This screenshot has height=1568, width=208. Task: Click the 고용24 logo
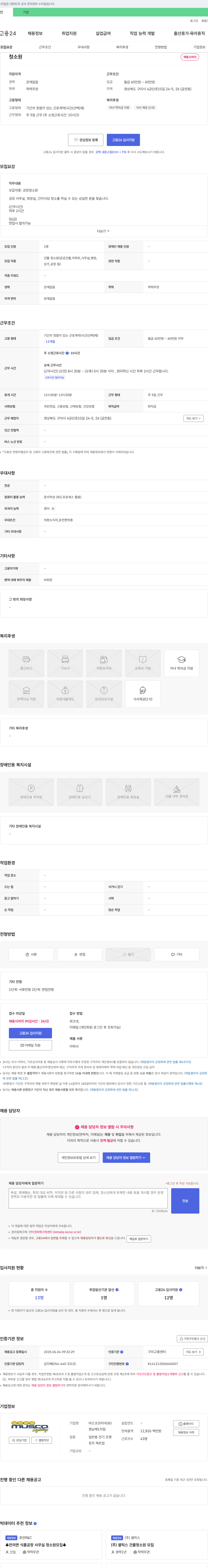pyautogui.click(x=8, y=33)
